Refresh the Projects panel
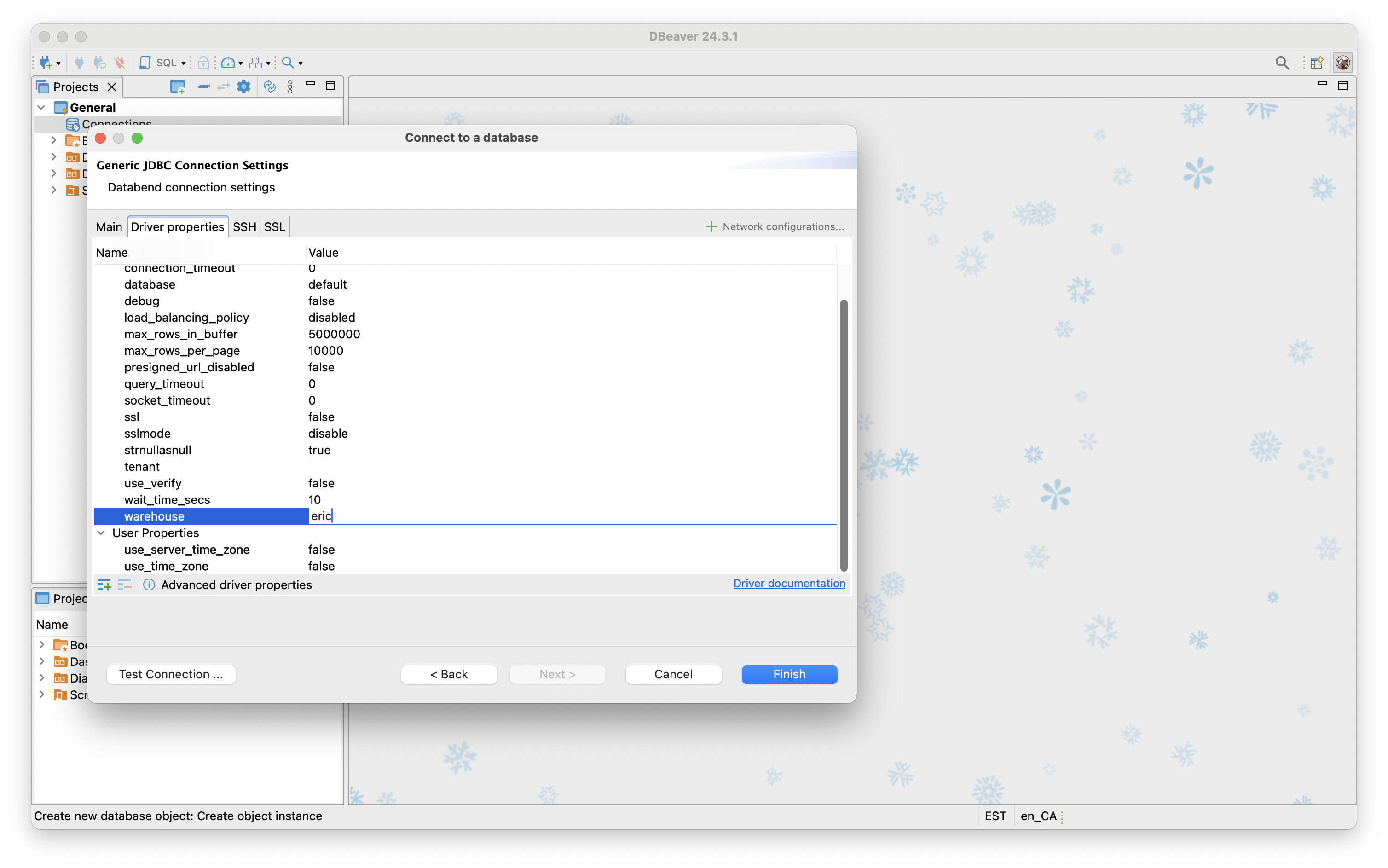 click(269, 87)
